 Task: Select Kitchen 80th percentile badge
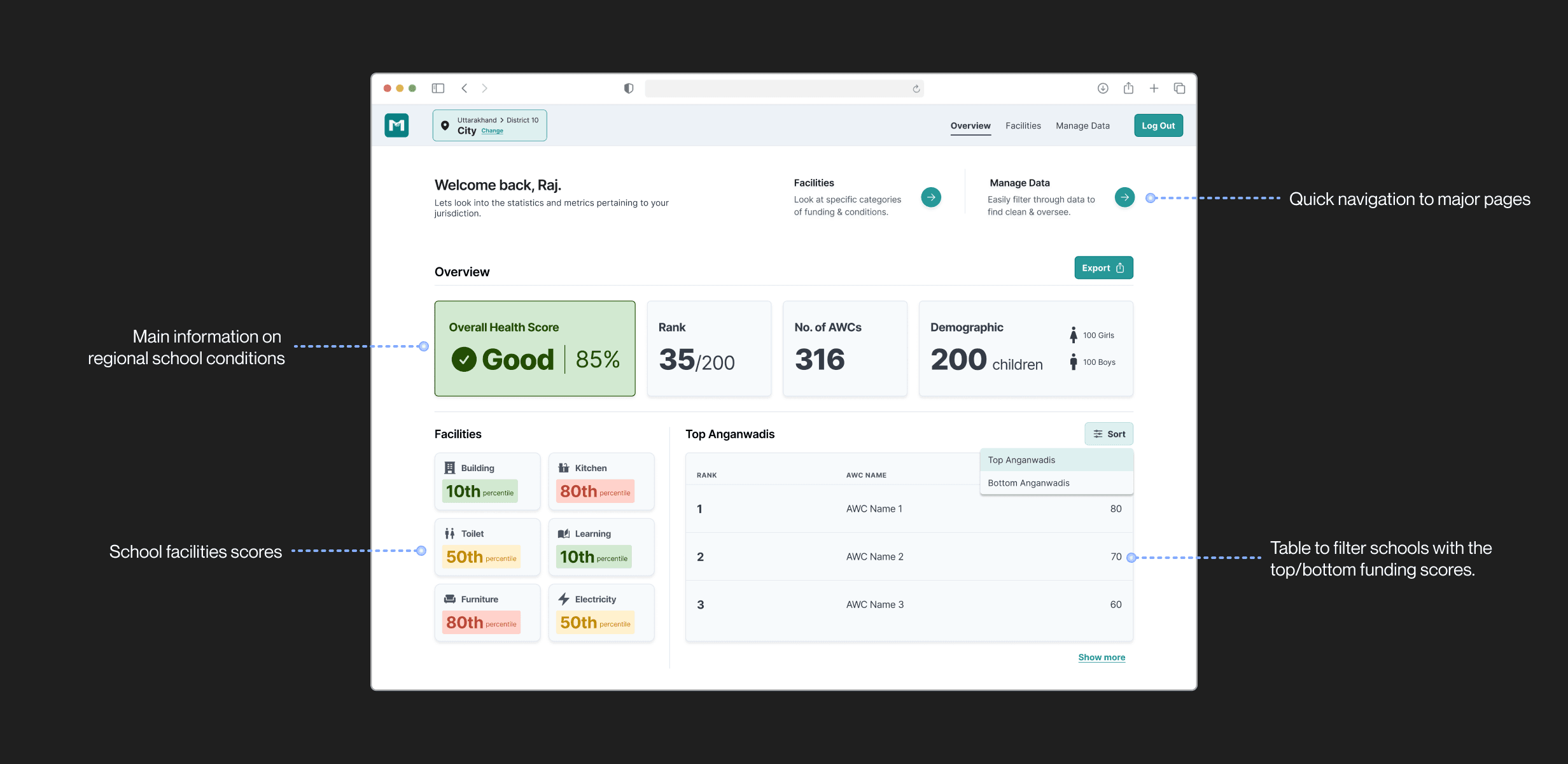595,492
